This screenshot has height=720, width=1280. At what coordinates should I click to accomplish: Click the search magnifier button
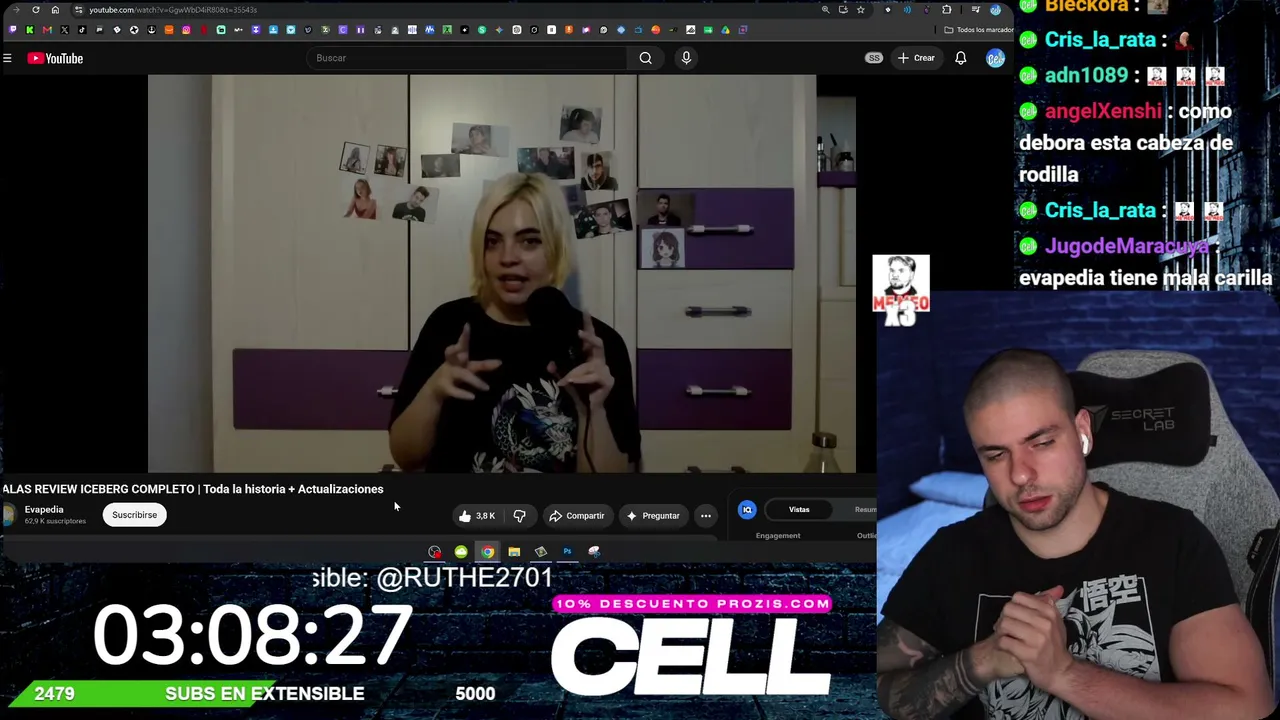pyautogui.click(x=646, y=58)
